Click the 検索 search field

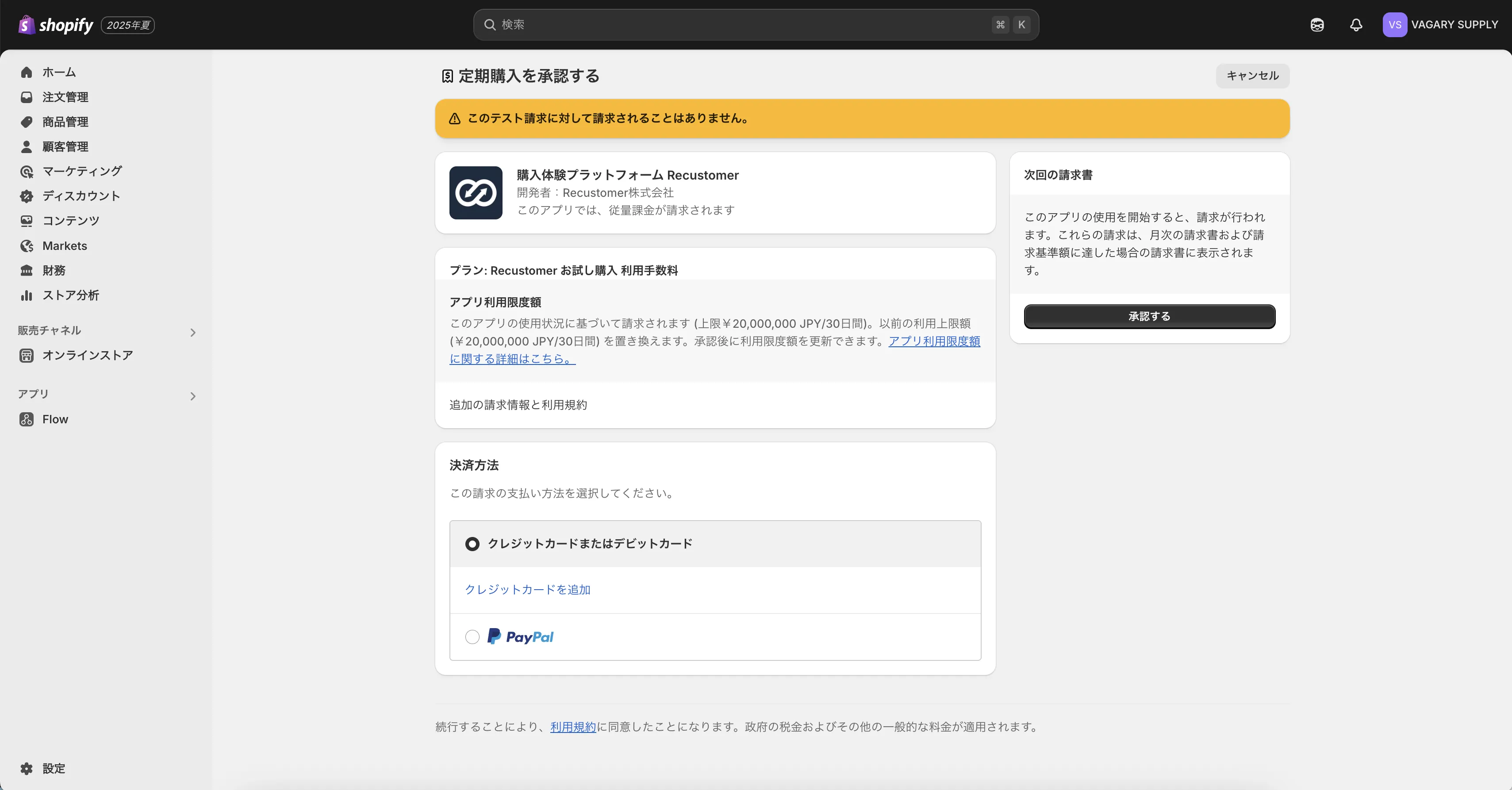(x=756, y=25)
